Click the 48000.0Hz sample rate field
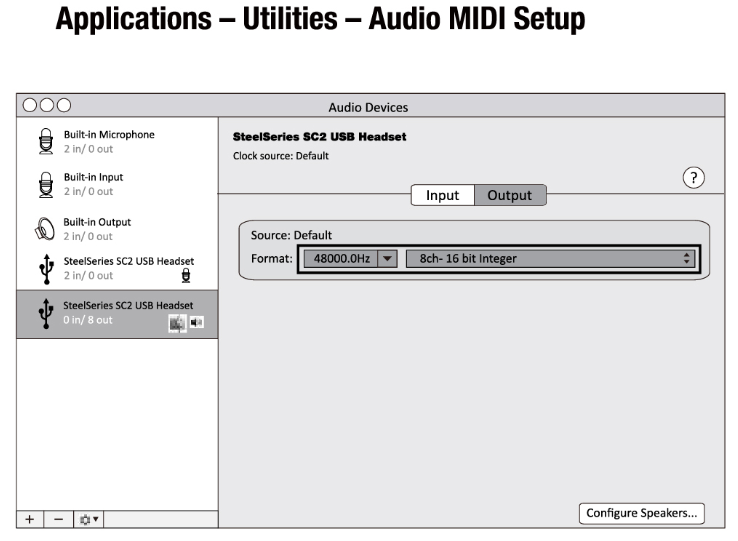The height and width of the screenshot is (541, 738). tap(341, 258)
